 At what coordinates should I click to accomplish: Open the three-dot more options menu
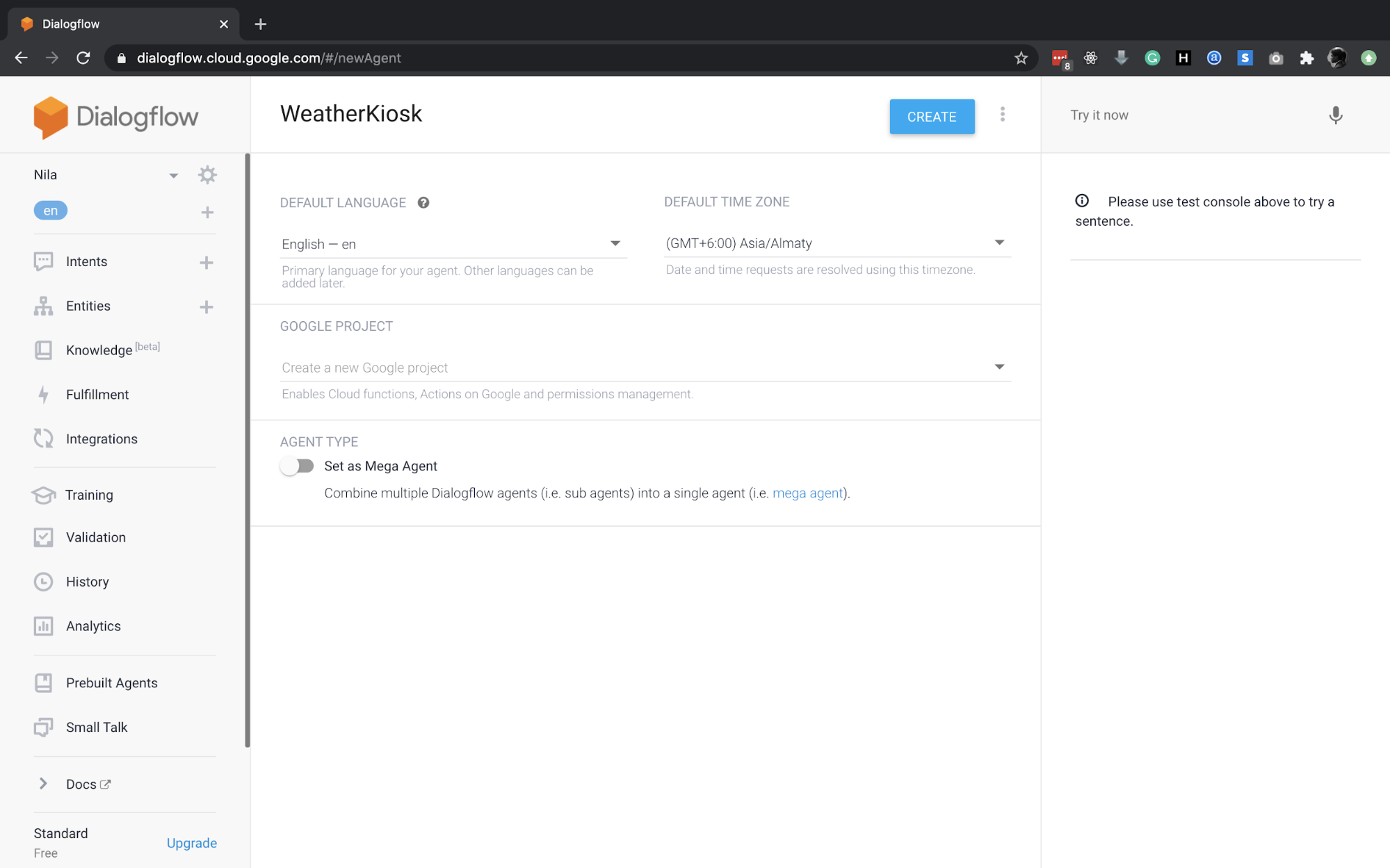(x=1002, y=115)
